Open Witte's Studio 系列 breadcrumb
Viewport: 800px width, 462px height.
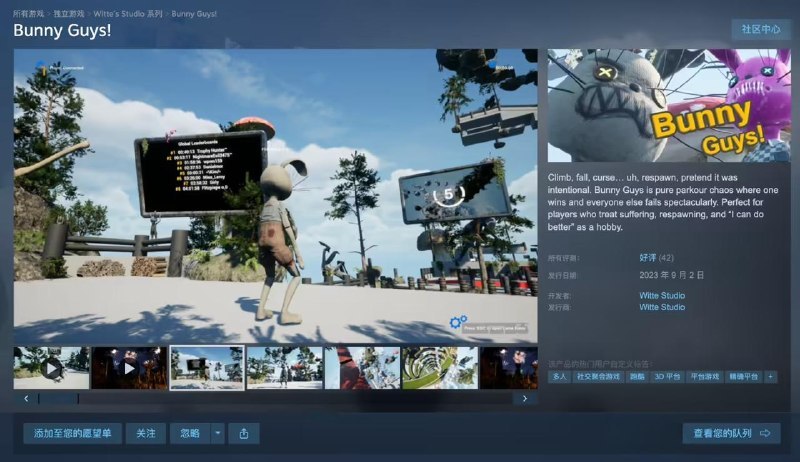click(128, 14)
